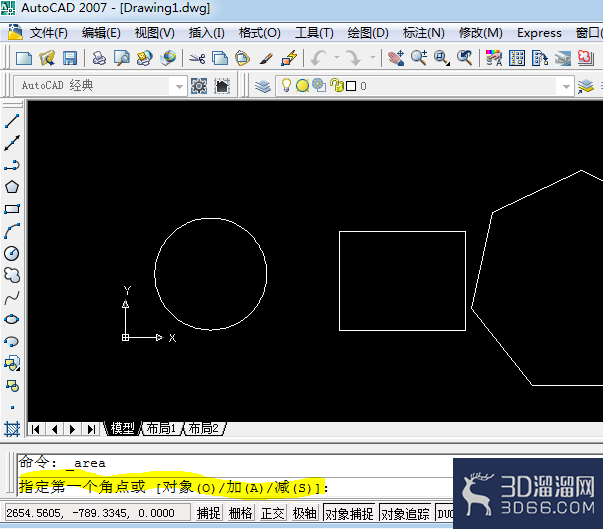Activate Zoom Realtime tool
This screenshot has height=529, width=603.
click(x=419, y=58)
